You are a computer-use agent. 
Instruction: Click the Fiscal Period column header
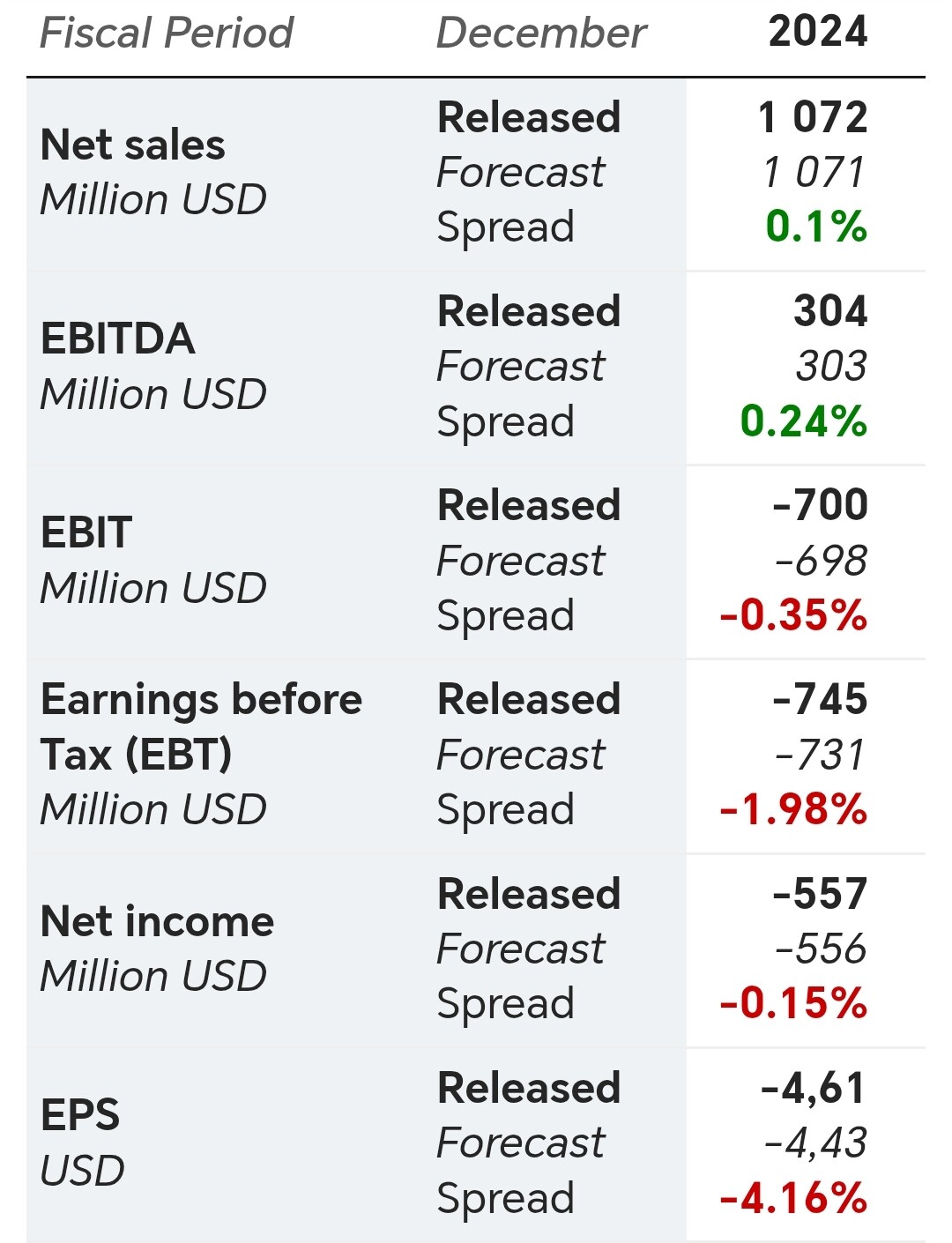click(x=167, y=33)
